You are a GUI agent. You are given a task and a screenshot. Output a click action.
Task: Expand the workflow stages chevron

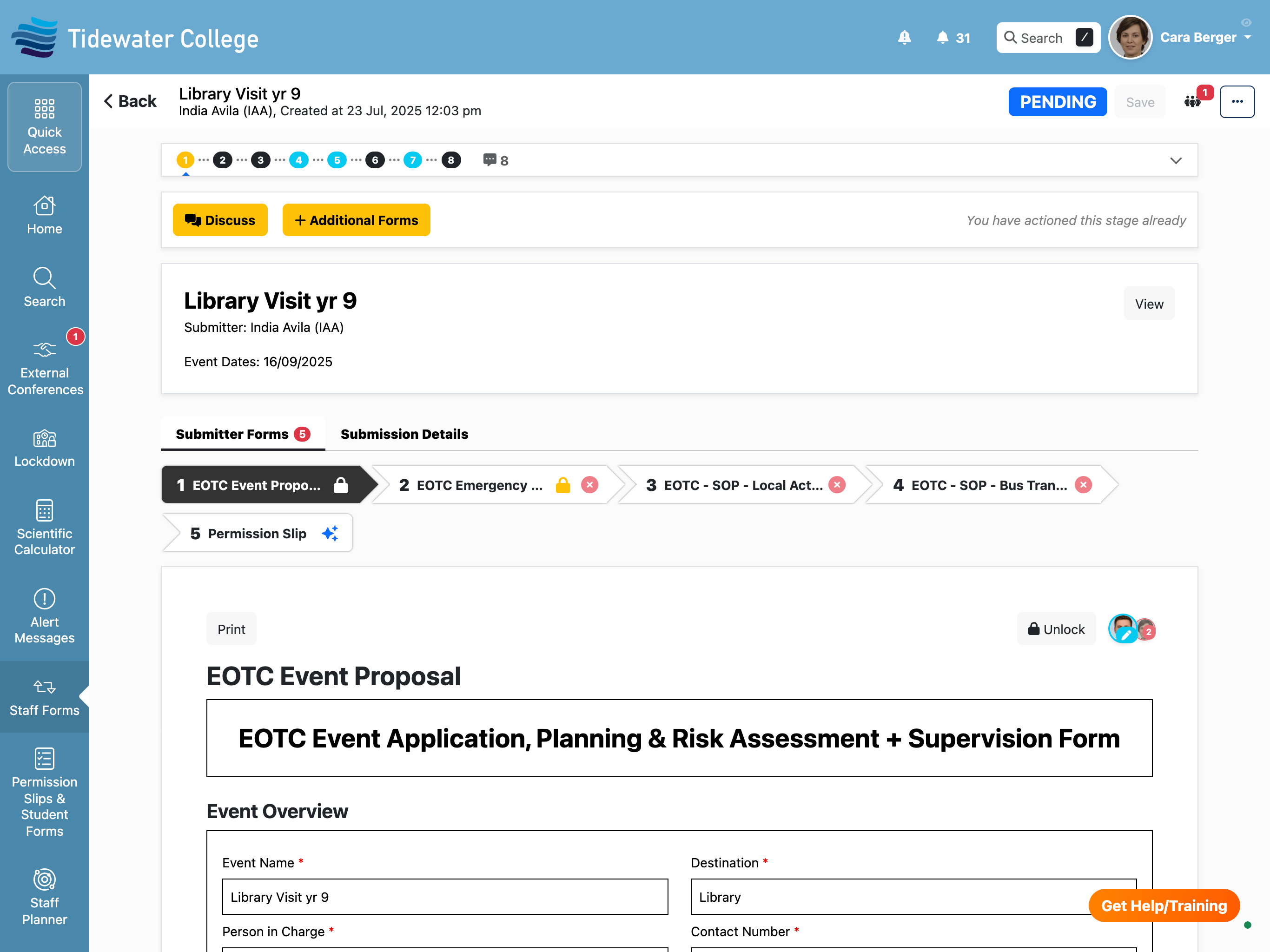click(x=1176, y=160)
